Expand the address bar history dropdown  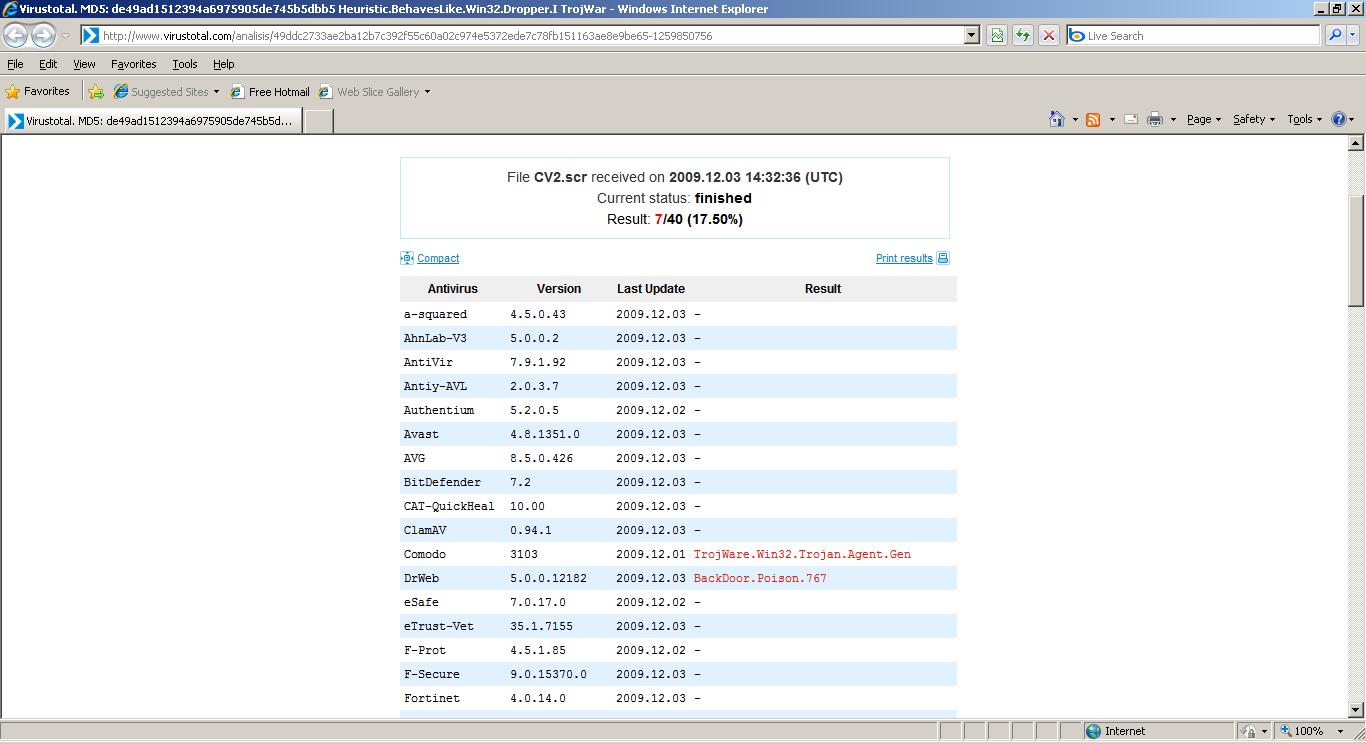click(971, 35)
